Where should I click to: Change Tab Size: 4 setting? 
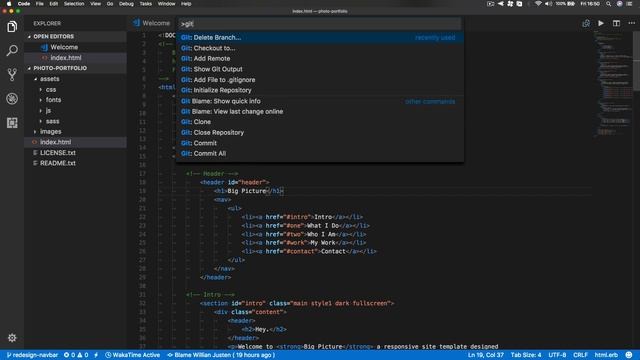click(x=526, y=355)
